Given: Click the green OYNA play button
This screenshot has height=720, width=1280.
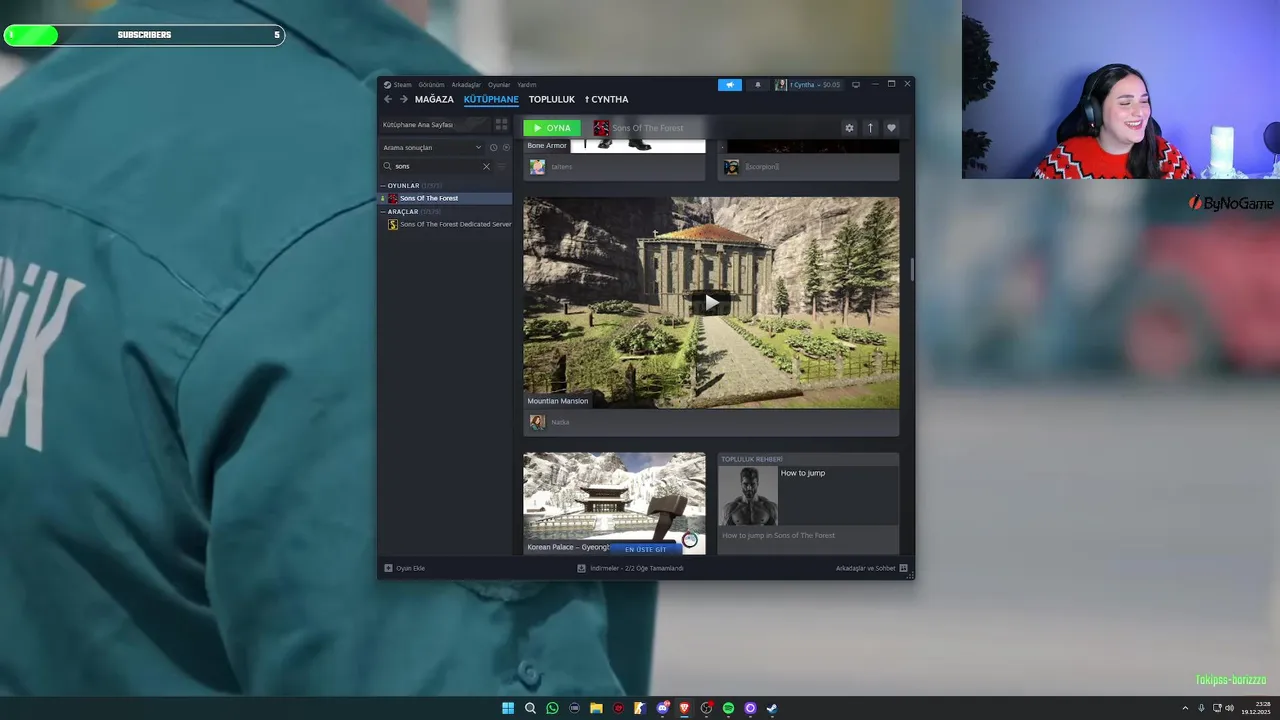Looking at the screenshot, I should point(552,128).
